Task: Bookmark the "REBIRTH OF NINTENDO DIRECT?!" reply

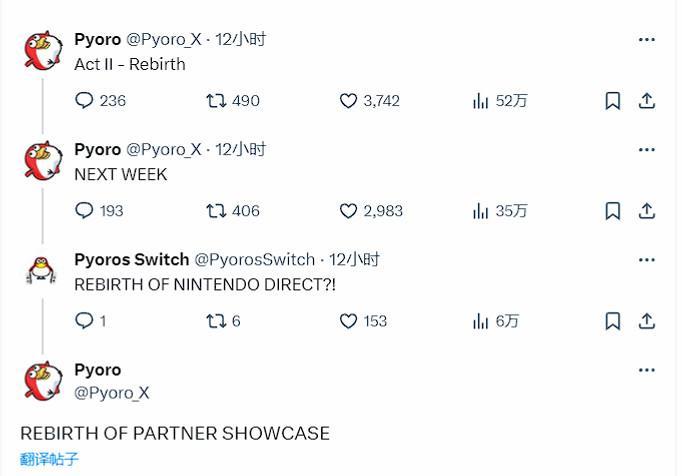Action: tap(613, 321)
